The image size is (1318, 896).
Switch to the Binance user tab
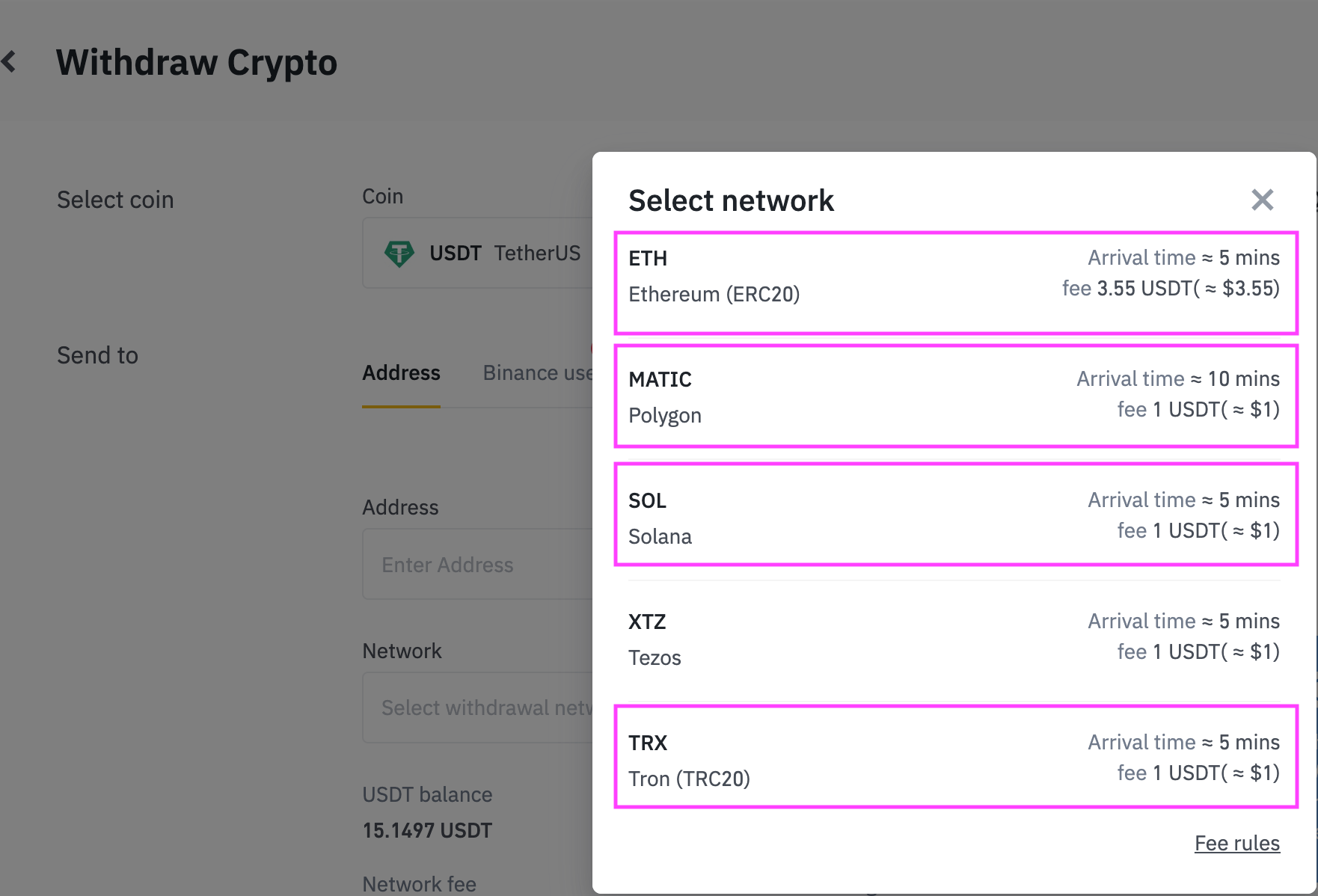pos(537,373)
